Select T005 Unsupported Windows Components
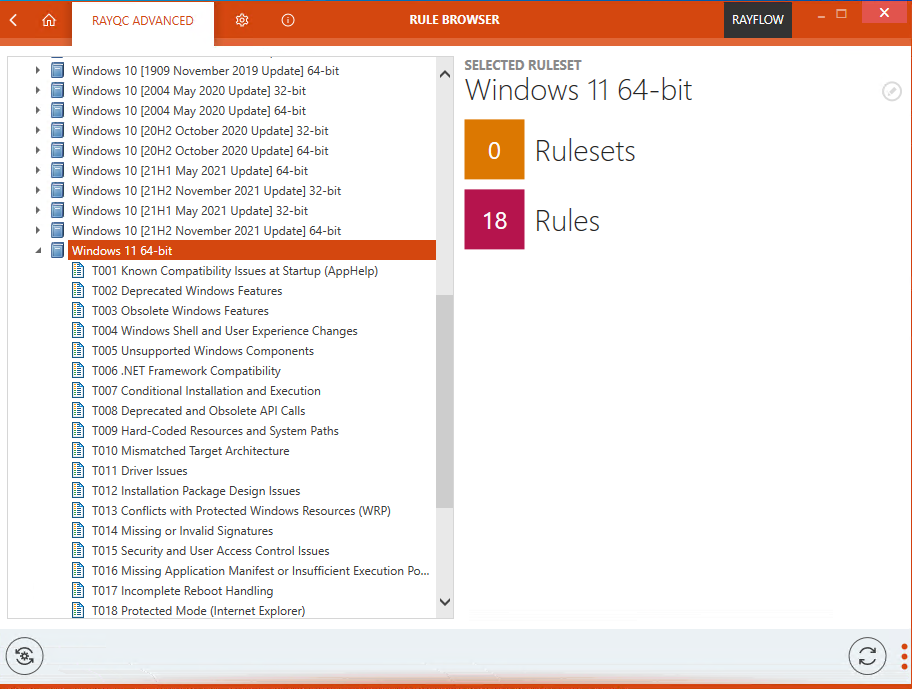912x689 pixels. 203,351
